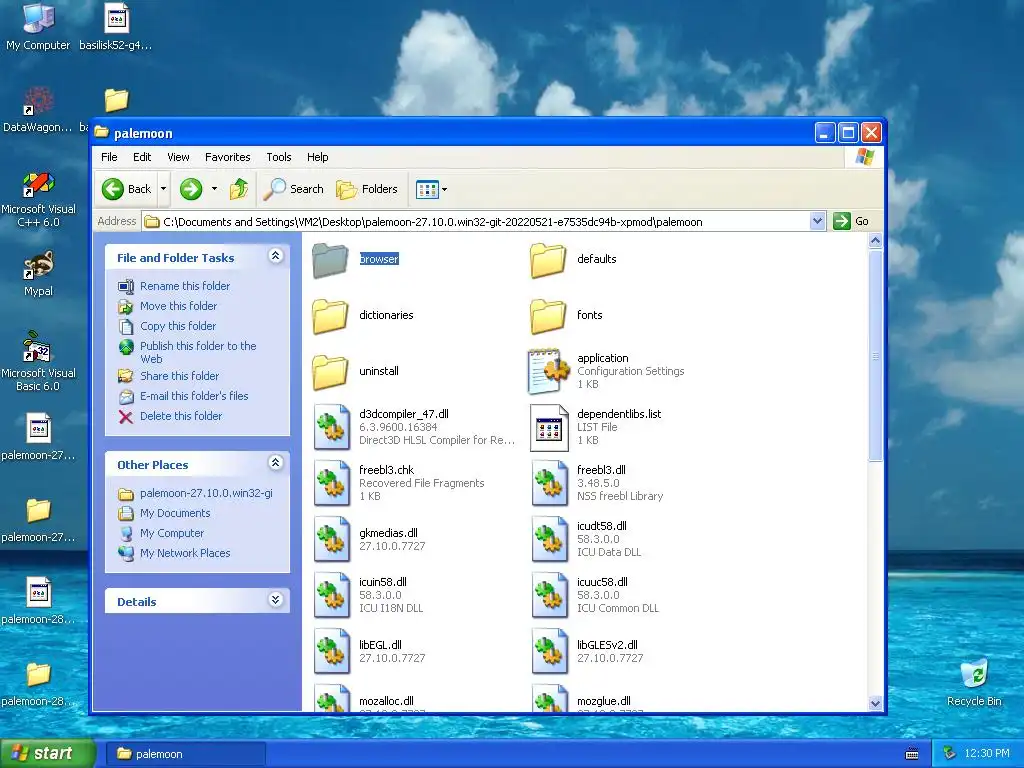Click in the Address path field

(x=483, y=222)
